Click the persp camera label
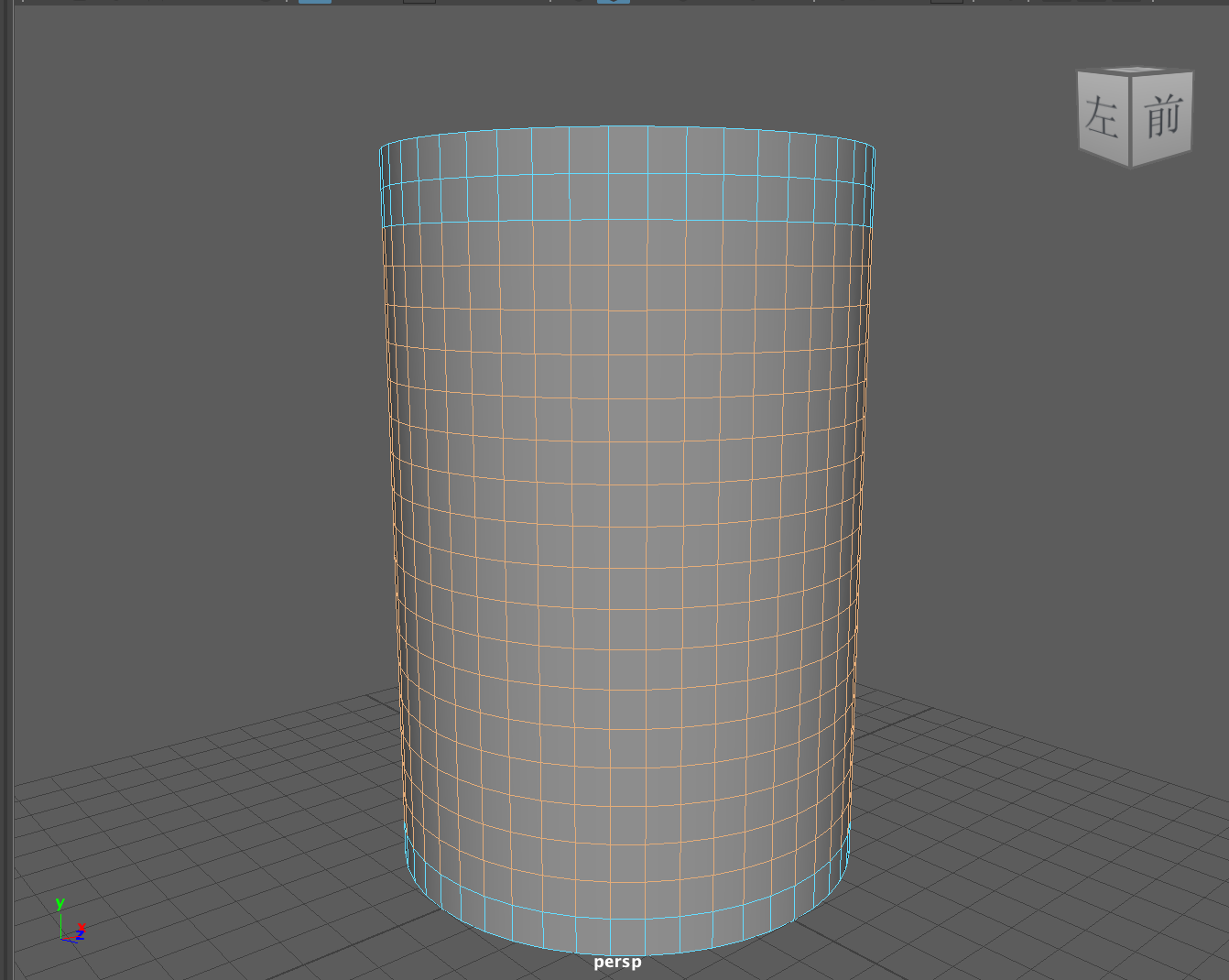 (617, 962)
